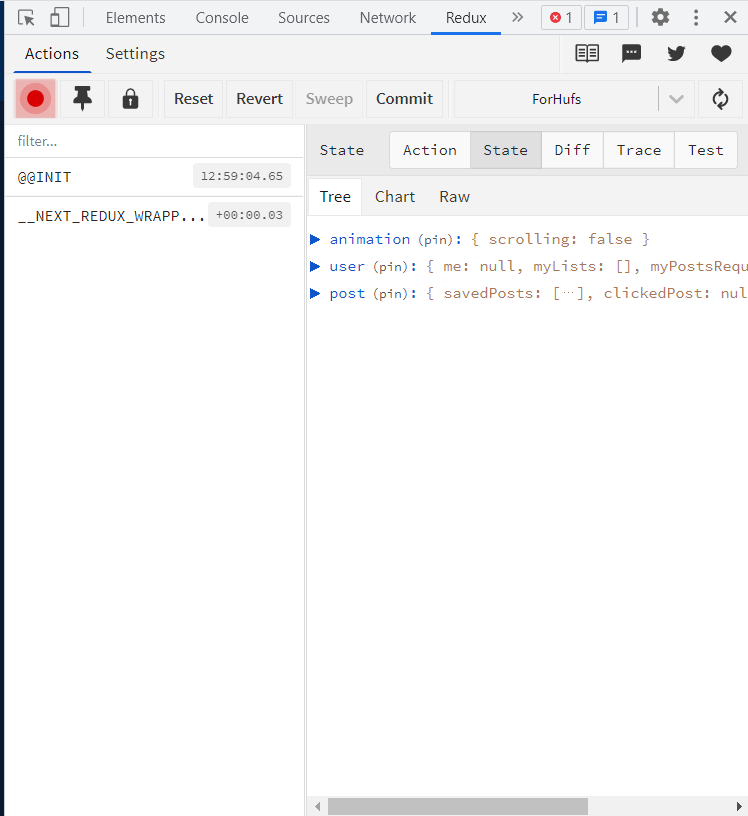The width and height of the screenshot is (748, 816).
Task: Click the post key label
Action: pos(347,294)
